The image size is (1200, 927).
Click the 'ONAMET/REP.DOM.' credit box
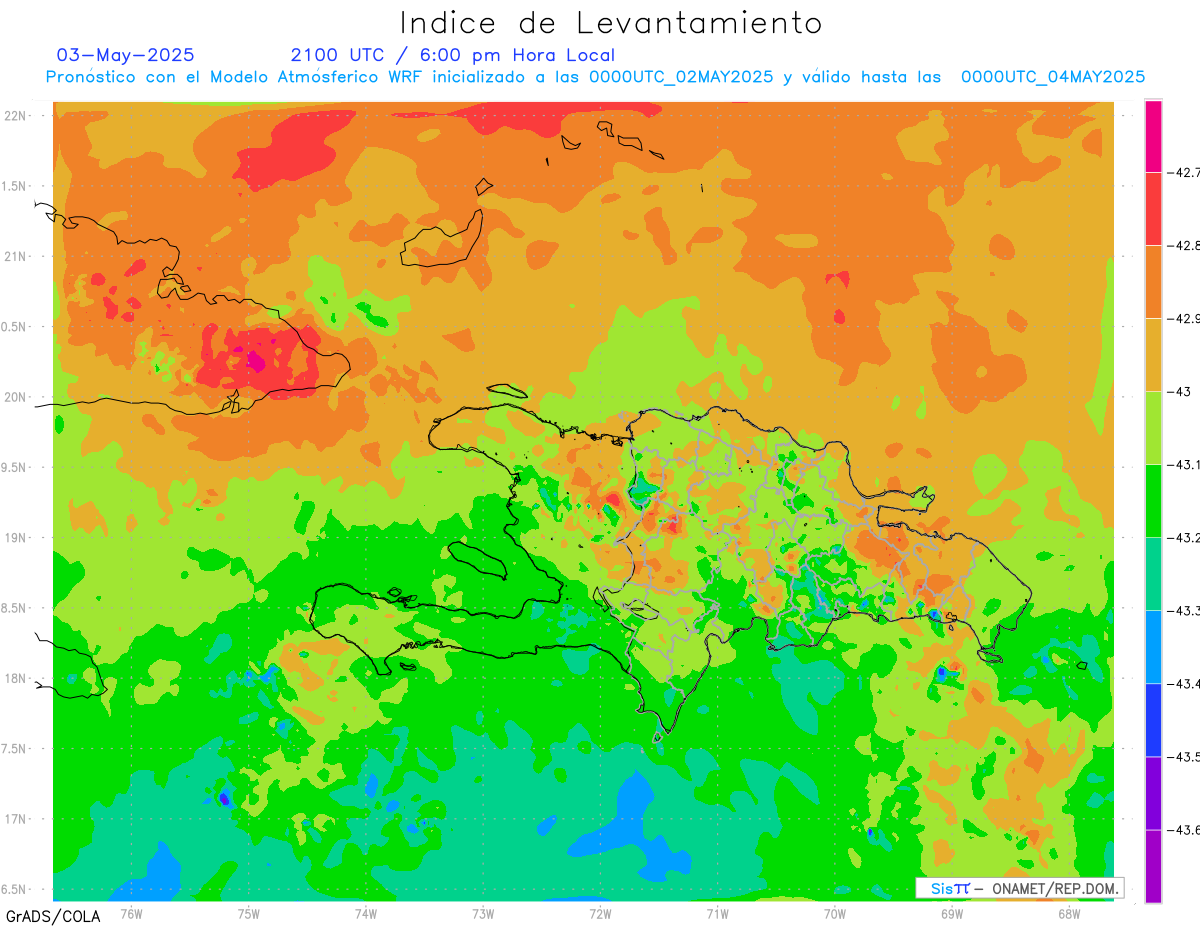1019,888
